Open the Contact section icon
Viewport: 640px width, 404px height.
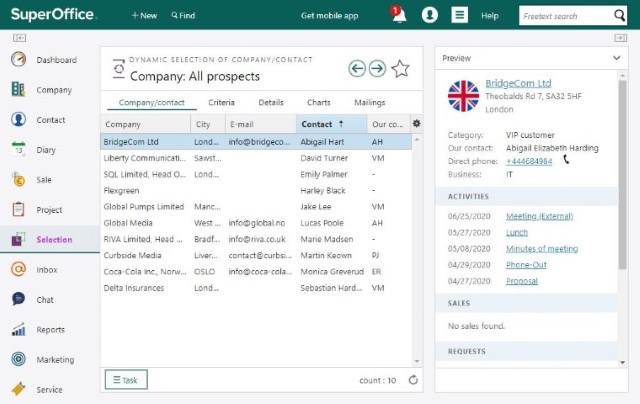point(18,120)
